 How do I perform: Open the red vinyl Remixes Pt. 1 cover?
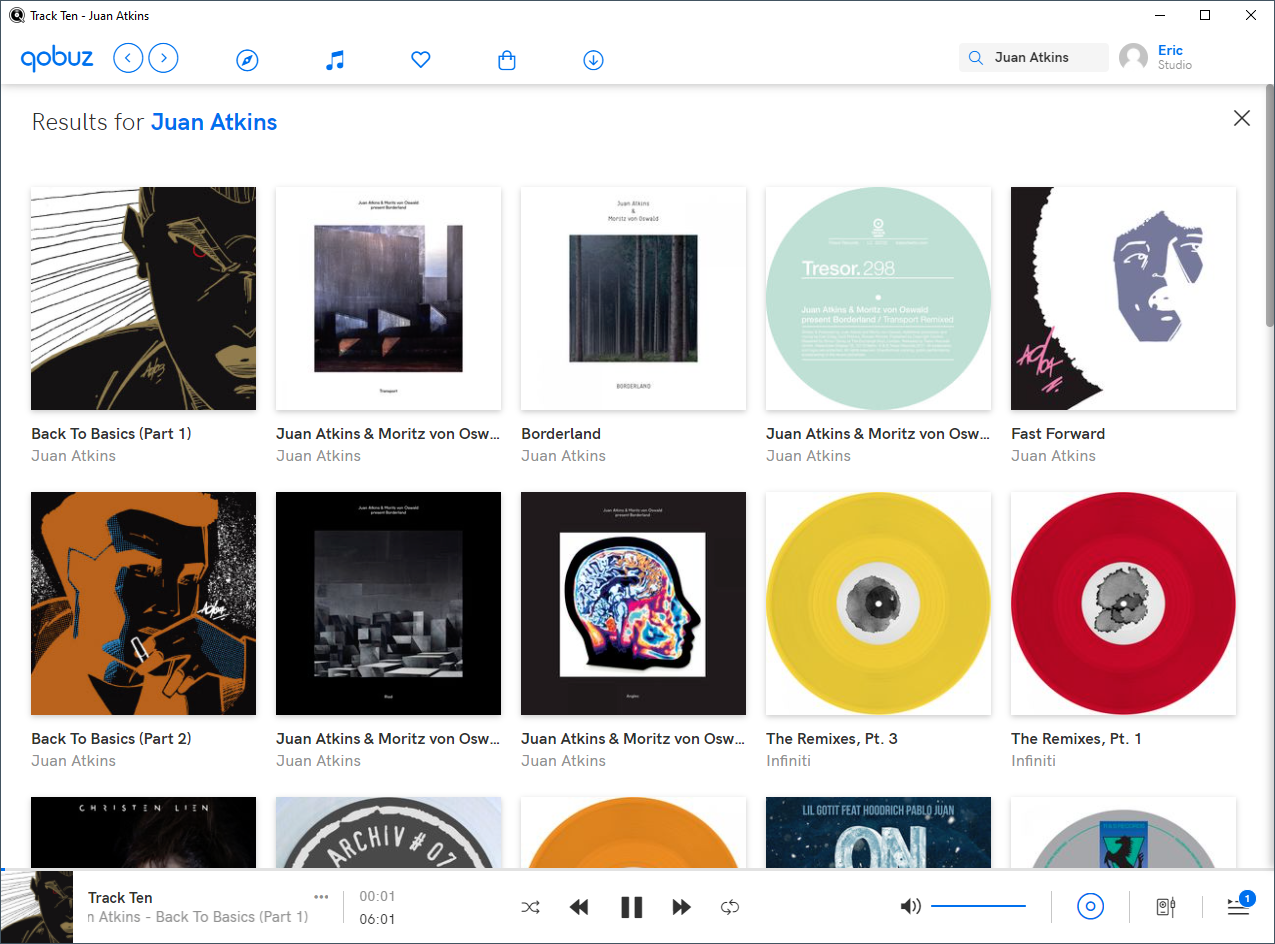click(1123, 603)
